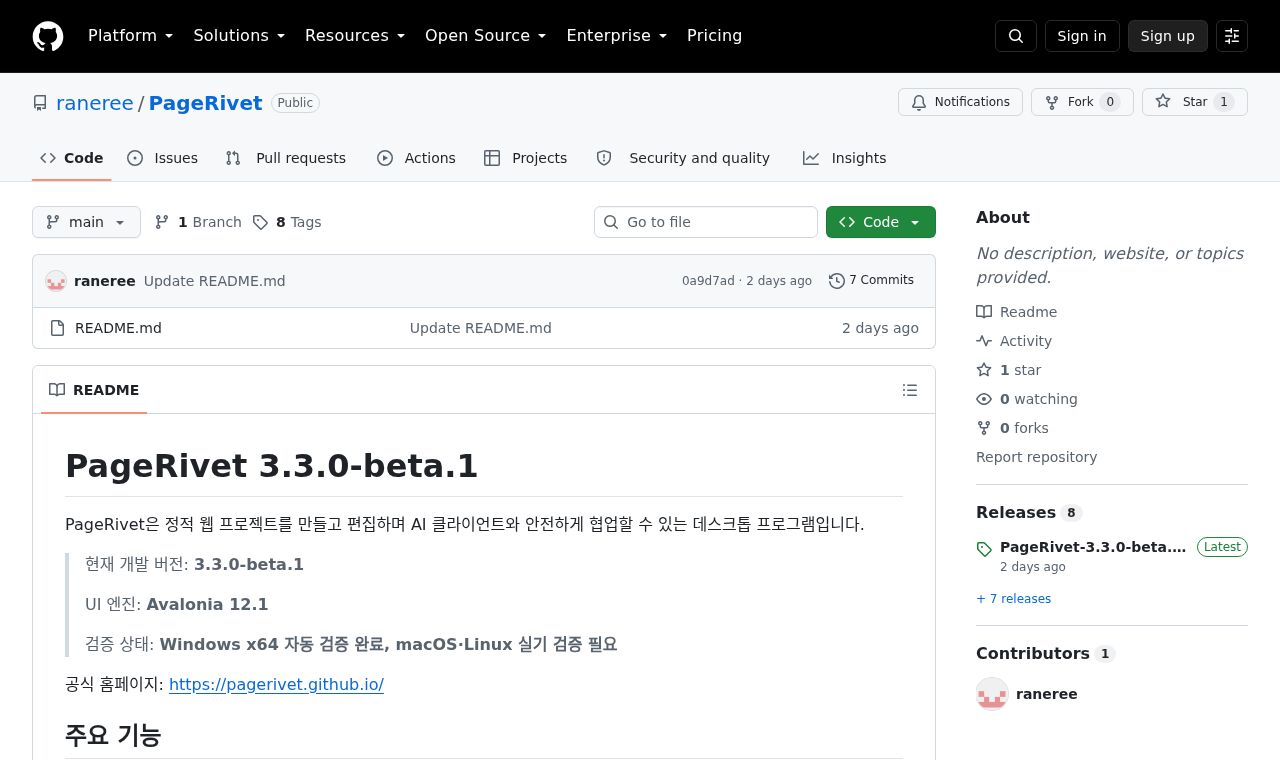Screen dimensions: 1280x760
Task: Click the Avalonia 12.1 engine text
Action: tap(207, 604)
